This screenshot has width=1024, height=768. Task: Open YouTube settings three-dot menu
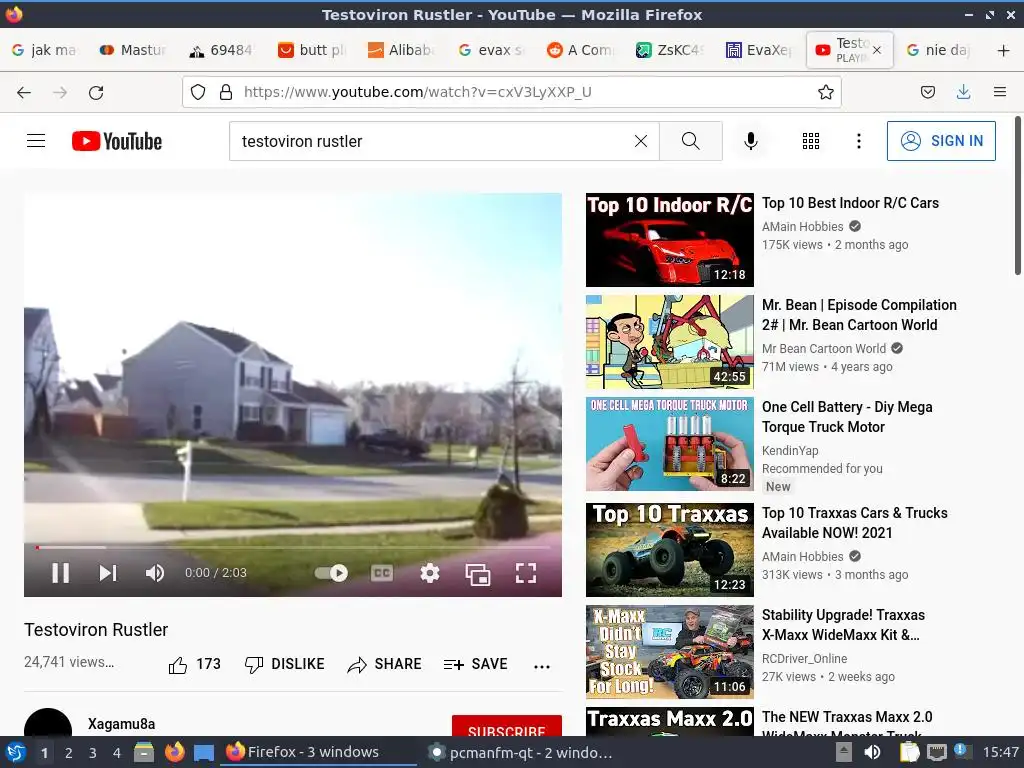point(859,141)
